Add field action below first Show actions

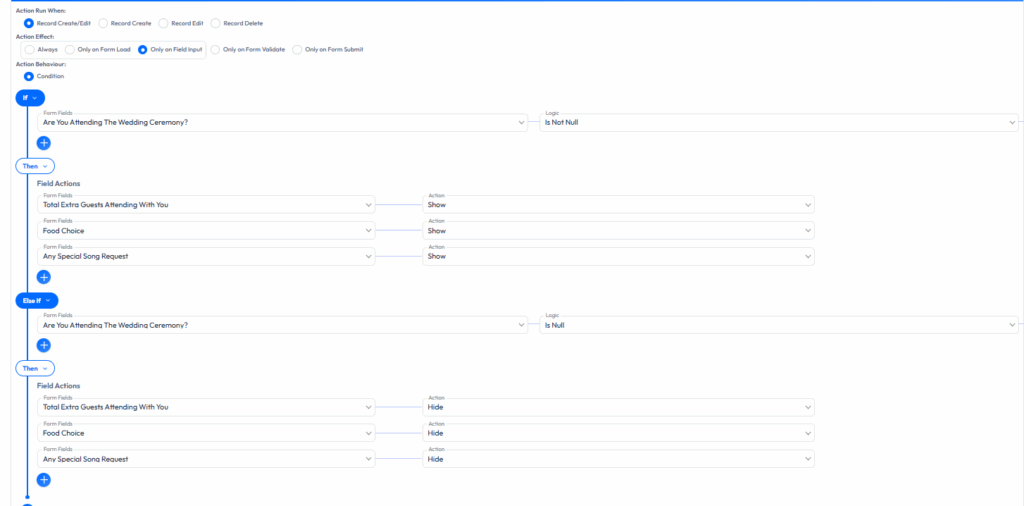pyautogui.click(x=44, y=277)
